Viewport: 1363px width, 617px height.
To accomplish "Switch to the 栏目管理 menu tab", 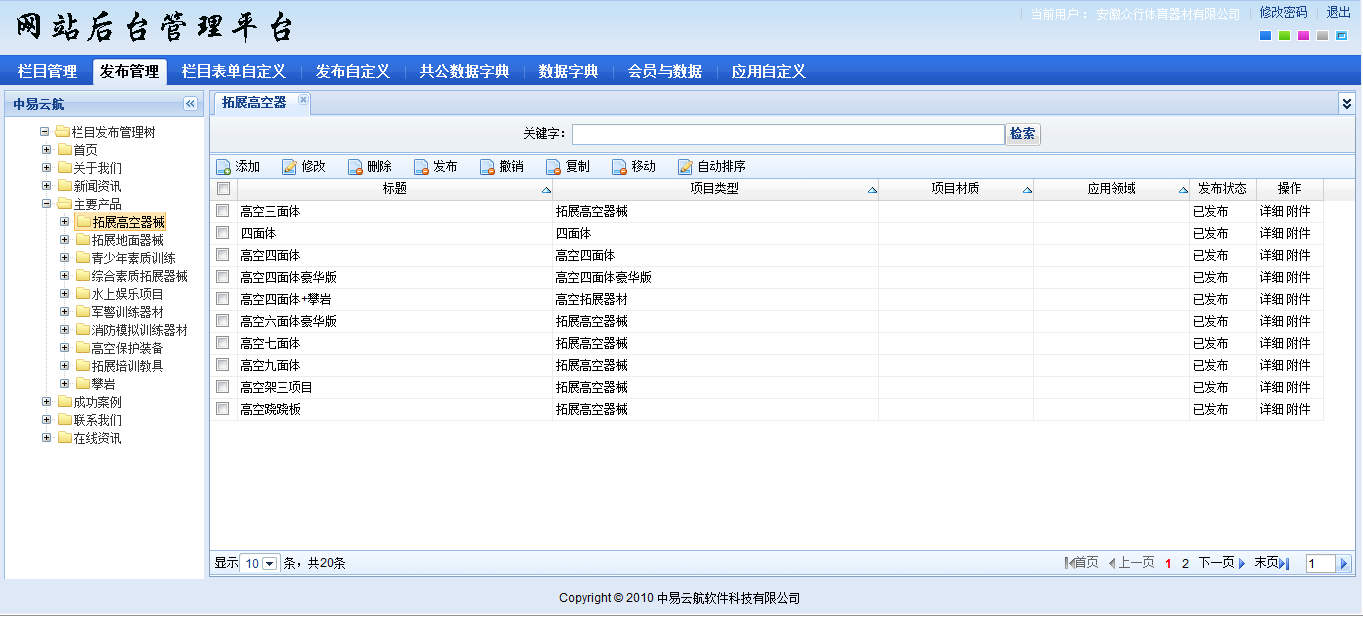I will [x=47, y=71].
